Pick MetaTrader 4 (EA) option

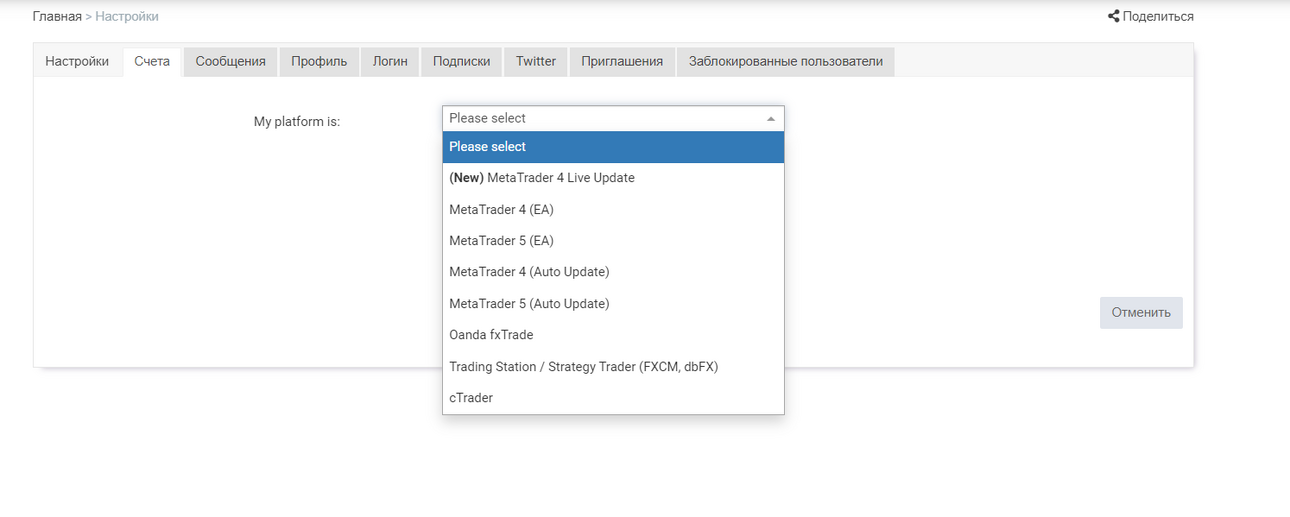click(x=613, y=209)
